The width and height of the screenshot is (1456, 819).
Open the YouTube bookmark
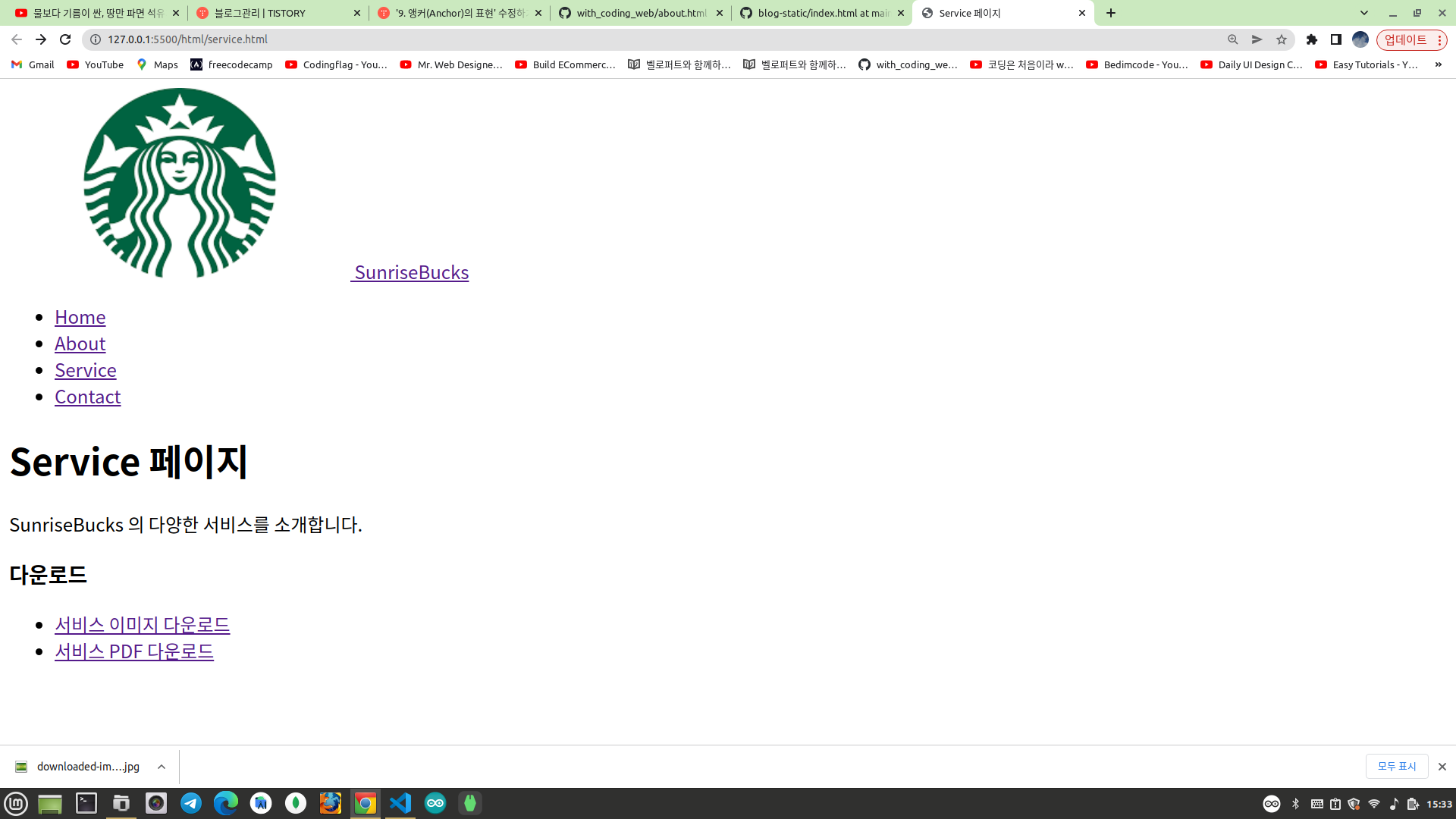click(x=96, y=64)
